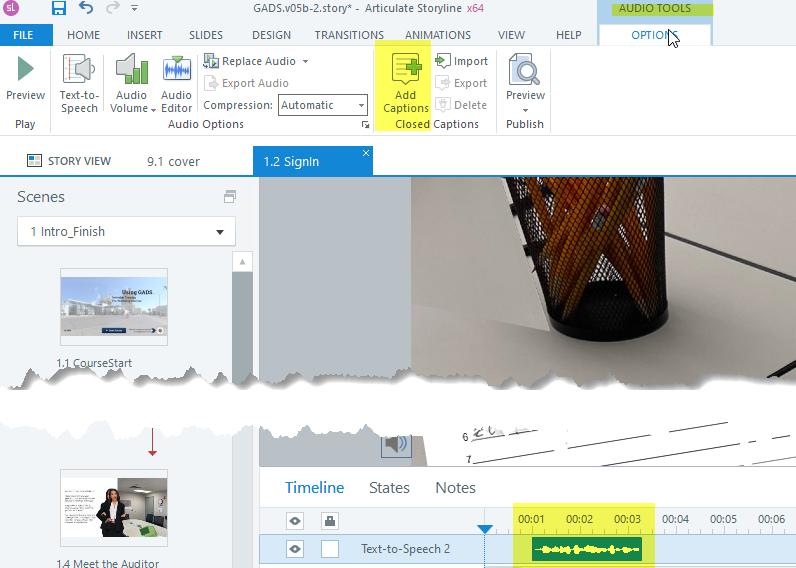Switch to STORY VIEW

pyautogui.click(x=69, y=161)
